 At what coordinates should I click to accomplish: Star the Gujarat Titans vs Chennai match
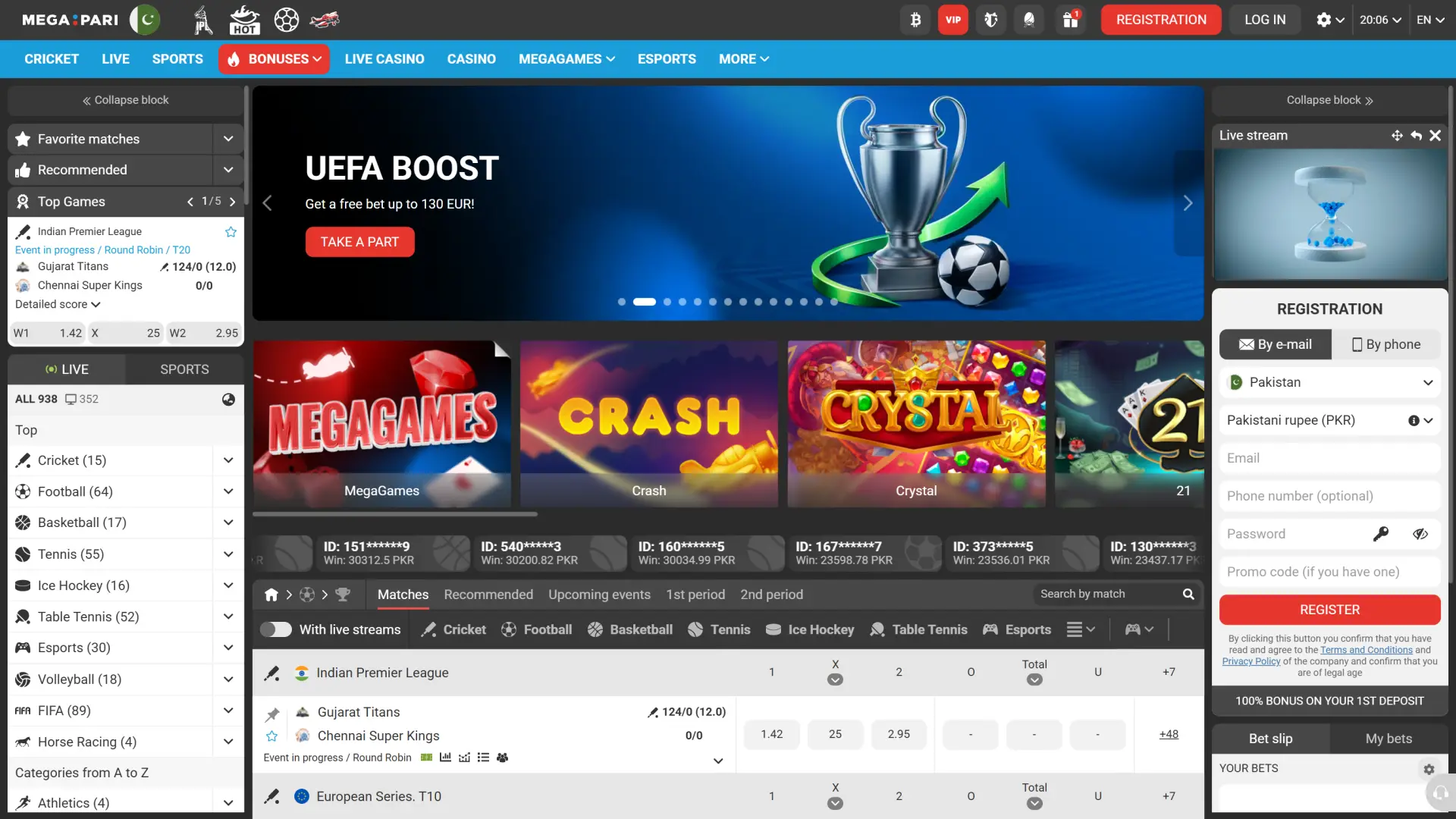pos(272,736)
